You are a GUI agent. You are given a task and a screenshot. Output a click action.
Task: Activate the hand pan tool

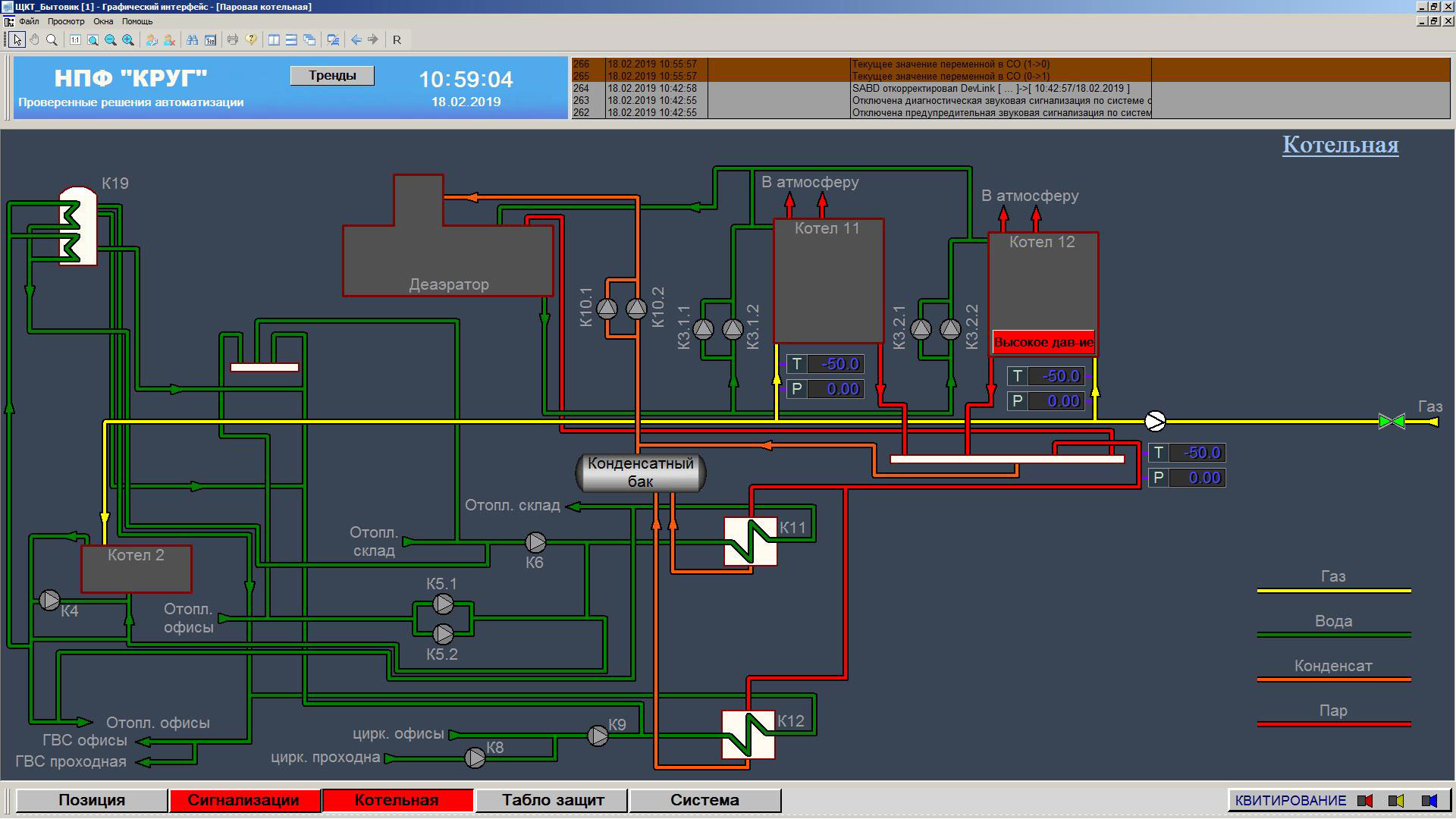[34, 39]
